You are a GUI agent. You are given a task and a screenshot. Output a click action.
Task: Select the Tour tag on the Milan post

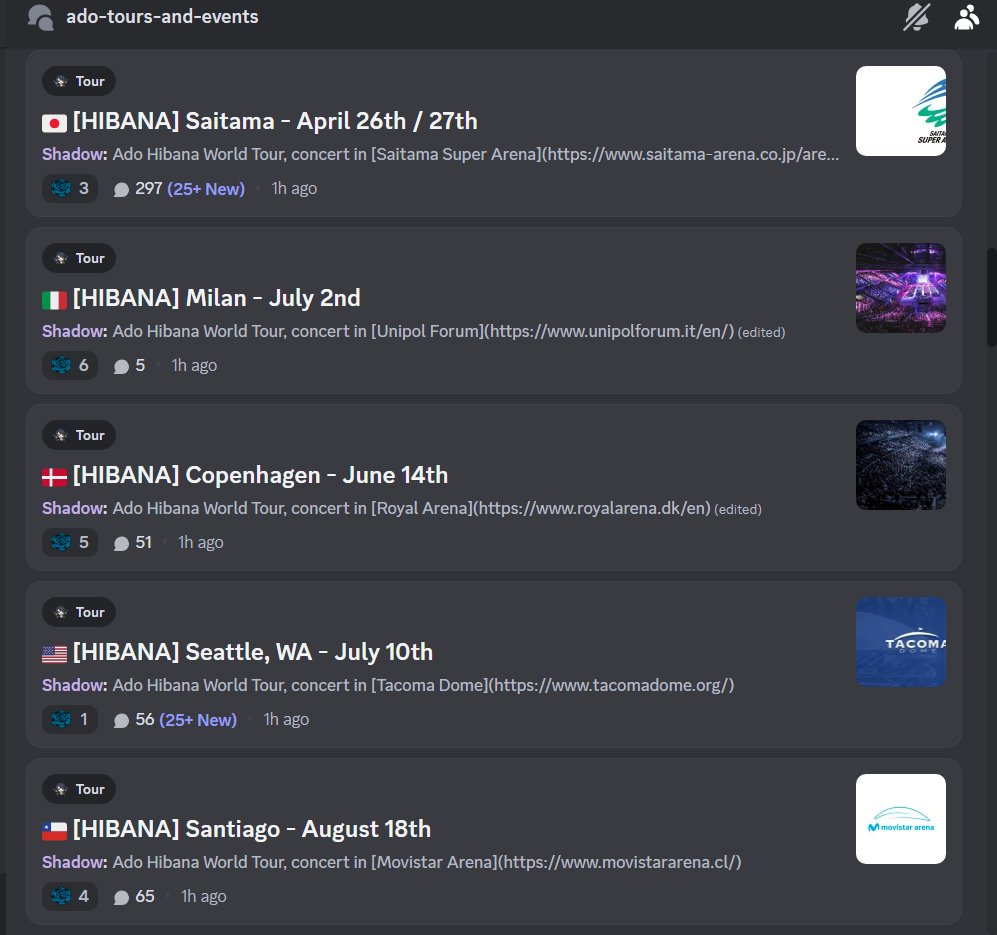[x=78, y=258]
